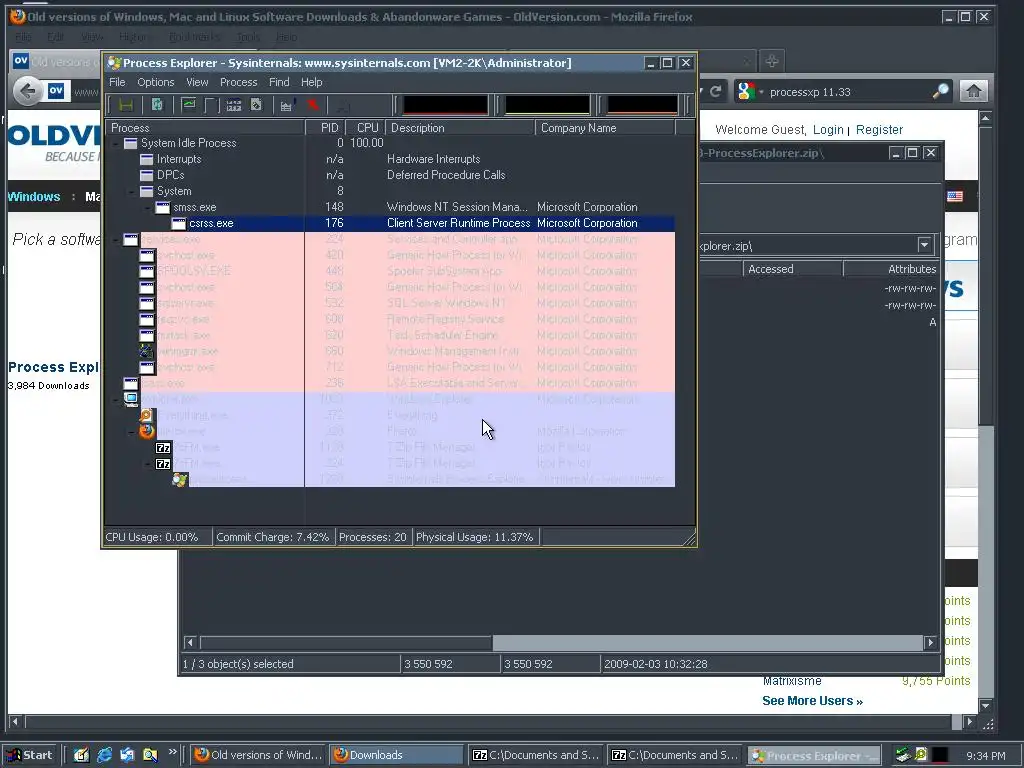Click the Commit Charge status bar entry
Viewport: 1024px width, 768px height.
272,537
